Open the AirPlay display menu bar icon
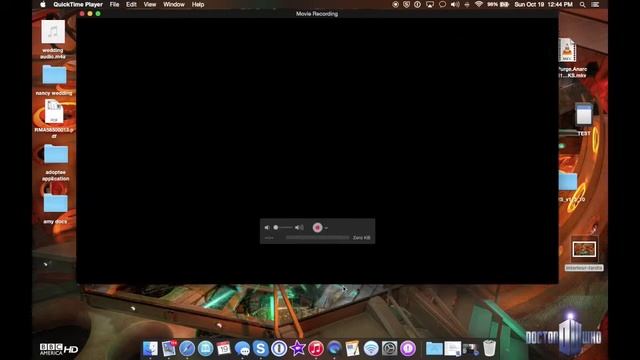The height and width of the screenshot is (360, 640). [430, 4]
